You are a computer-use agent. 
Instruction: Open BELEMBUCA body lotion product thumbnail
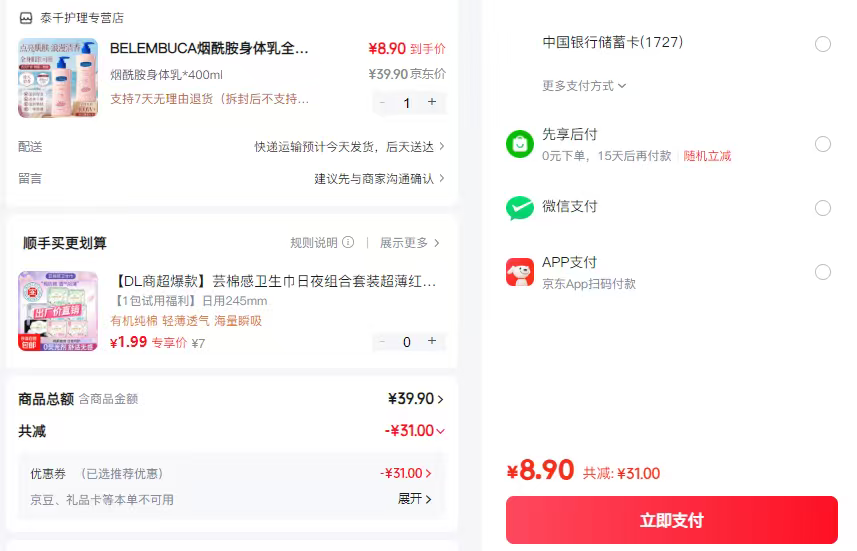pos(58,78)
